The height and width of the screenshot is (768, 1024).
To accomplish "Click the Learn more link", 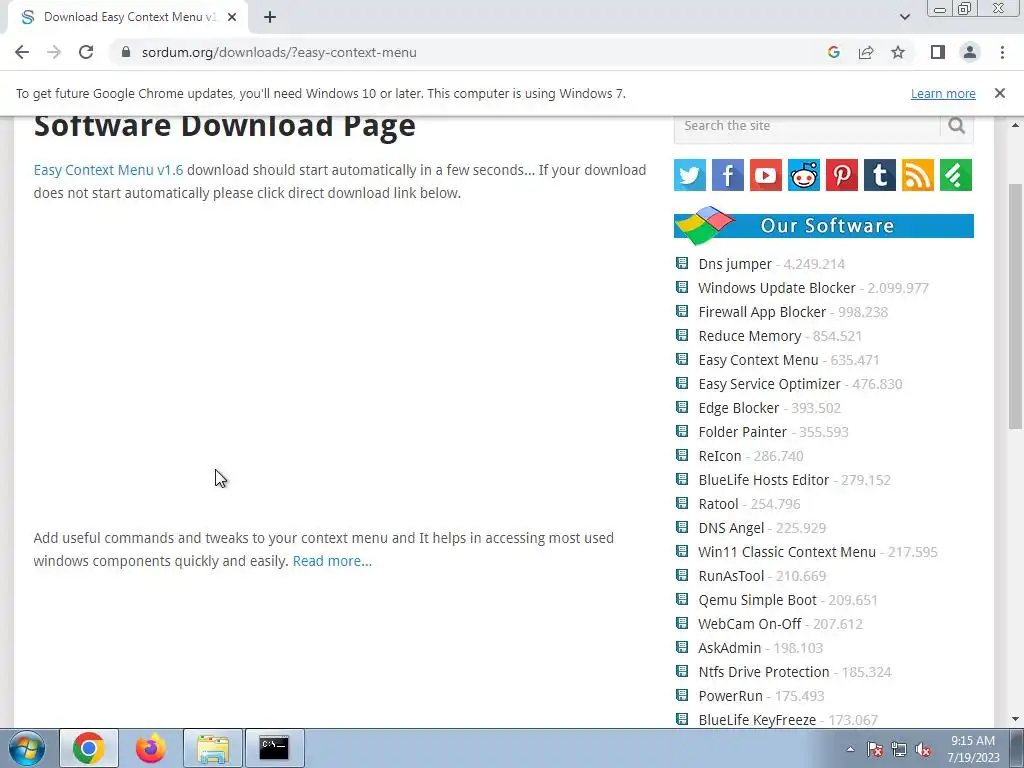I will tap(943, 93).
